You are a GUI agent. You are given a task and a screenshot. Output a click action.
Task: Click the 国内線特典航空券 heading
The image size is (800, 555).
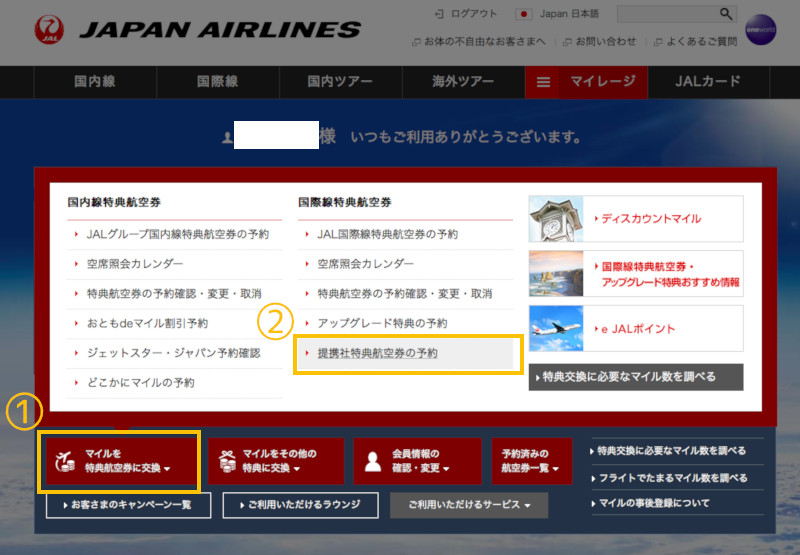(x=114, y=203)
